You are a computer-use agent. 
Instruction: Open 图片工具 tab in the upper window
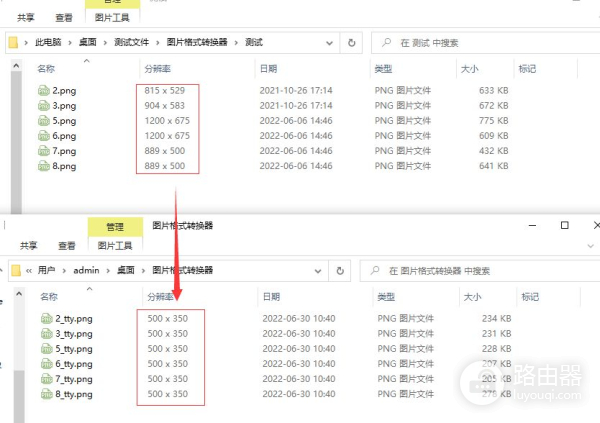click(112, 18)
